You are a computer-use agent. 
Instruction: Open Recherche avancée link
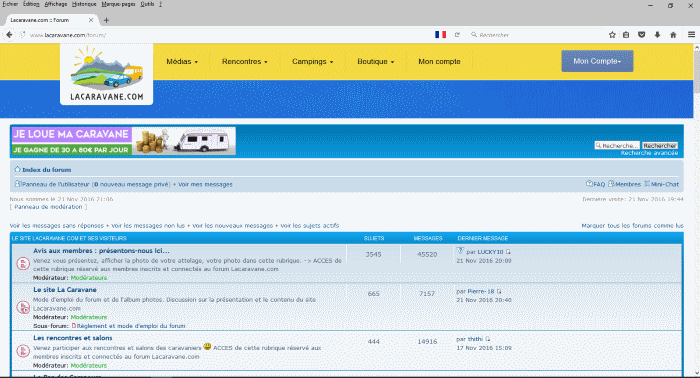[649, 153]
